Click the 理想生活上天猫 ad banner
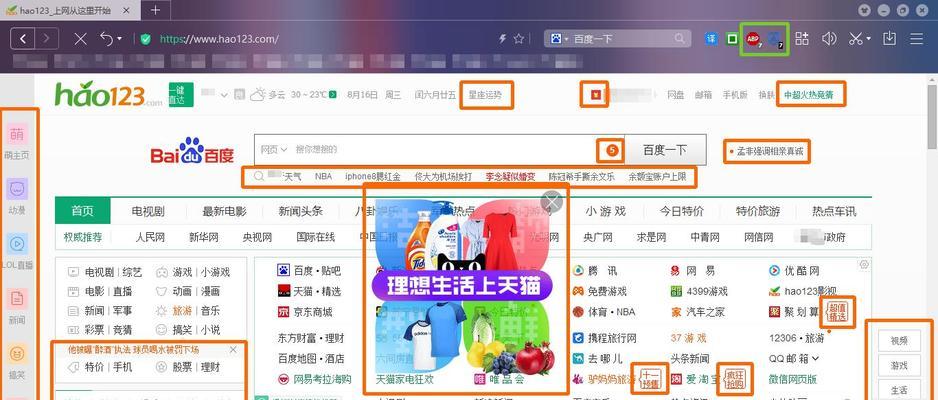Image resolution: width=938 pixels, height=400 pixels. click(x=463, y=286)
